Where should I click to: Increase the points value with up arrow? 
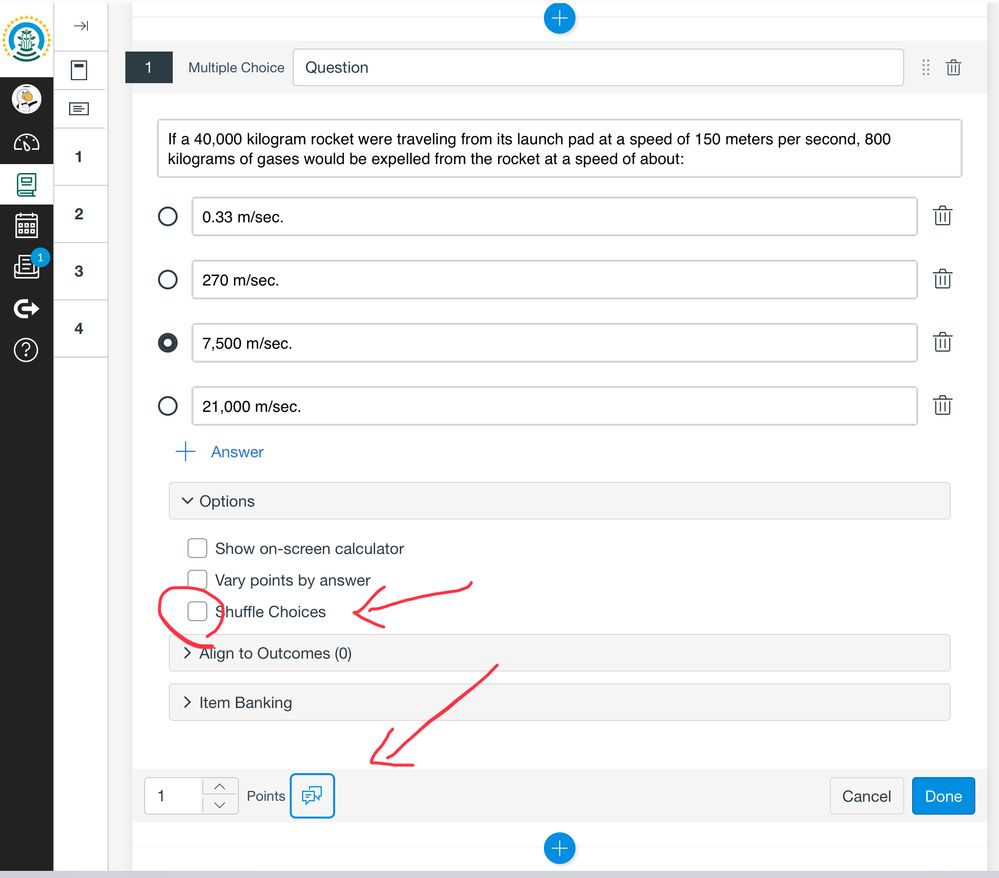220,786
